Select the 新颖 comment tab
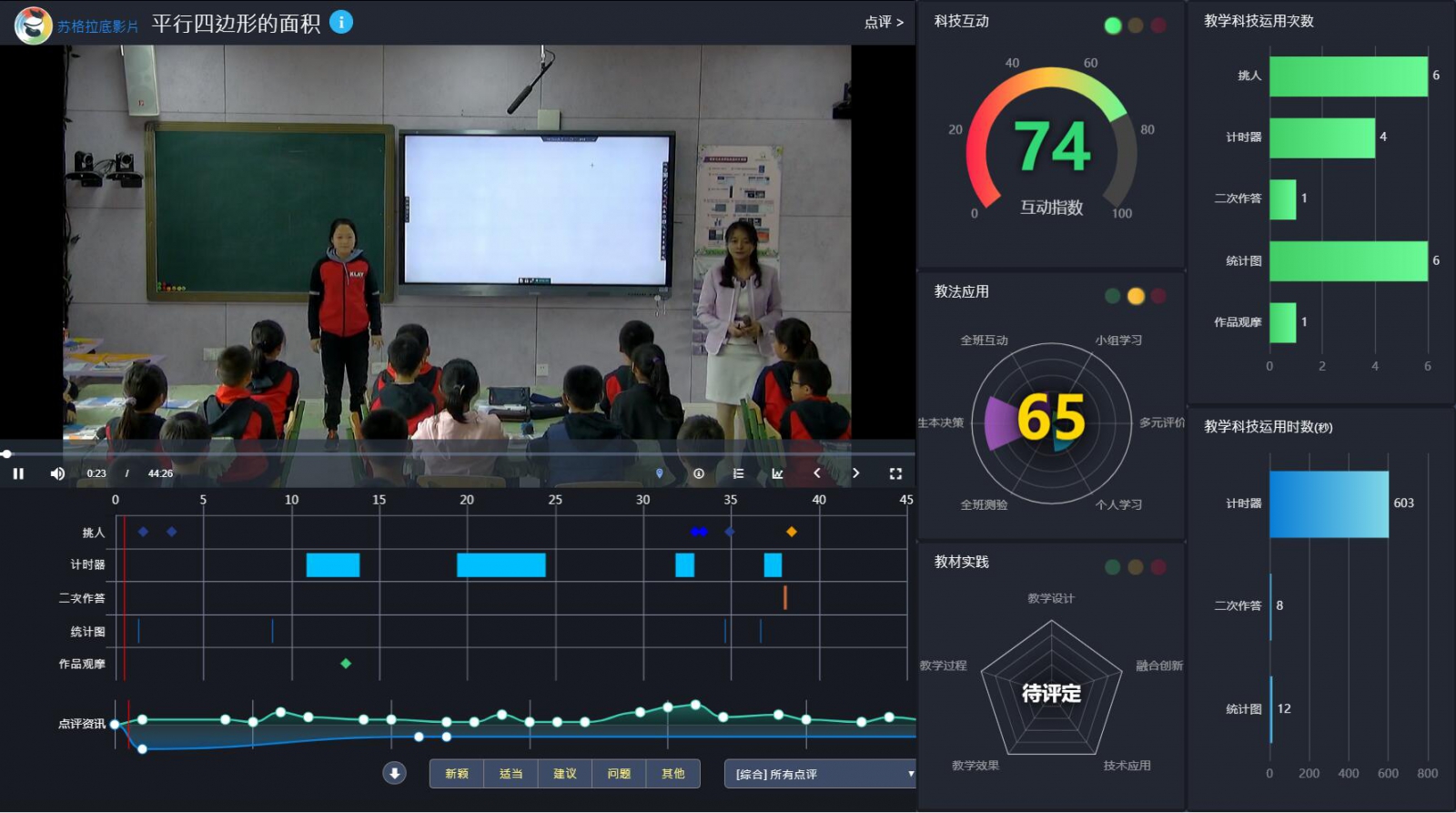This screenshot has height=813, width=1456. [457, 774]
